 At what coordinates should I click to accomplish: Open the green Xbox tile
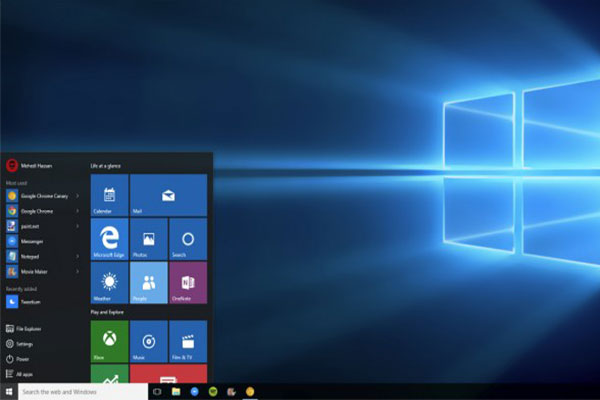click(x=109, y=341)
